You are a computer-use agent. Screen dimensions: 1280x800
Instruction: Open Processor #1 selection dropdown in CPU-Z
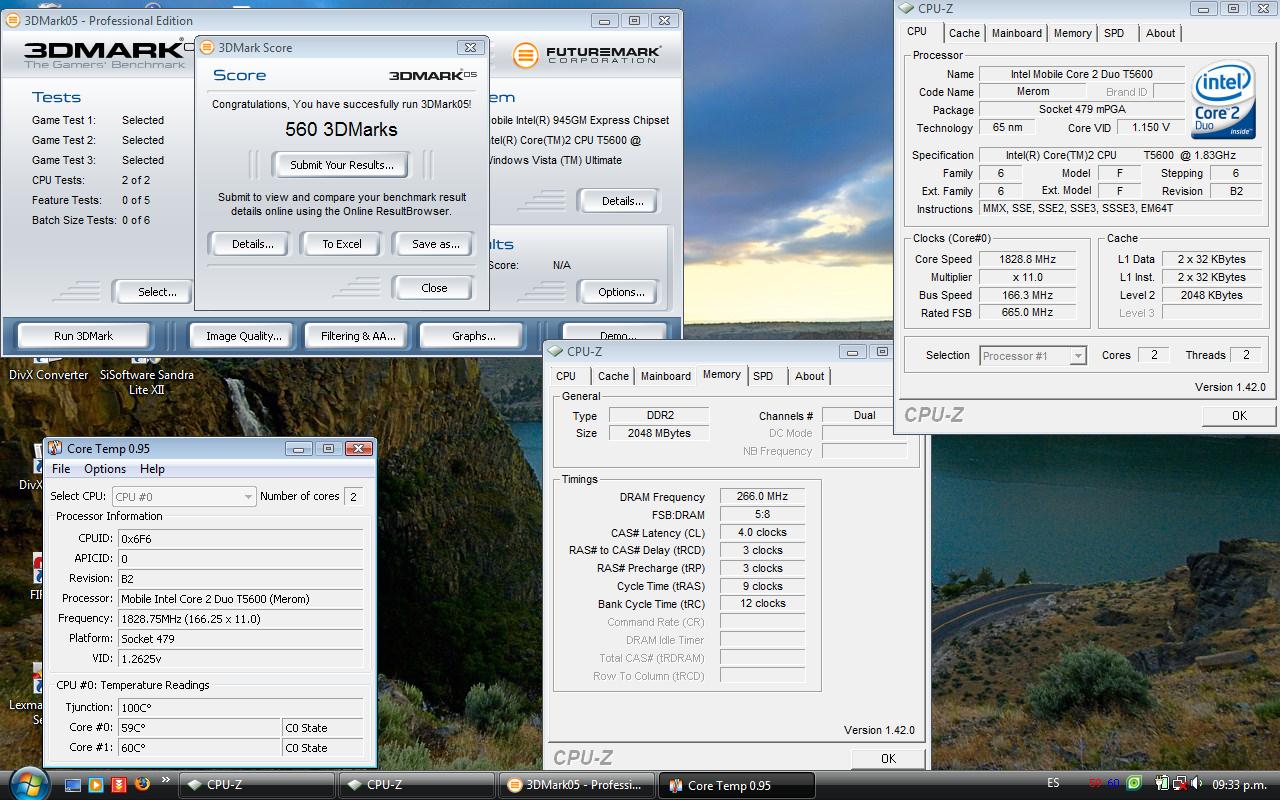[x=1032, y=356]
